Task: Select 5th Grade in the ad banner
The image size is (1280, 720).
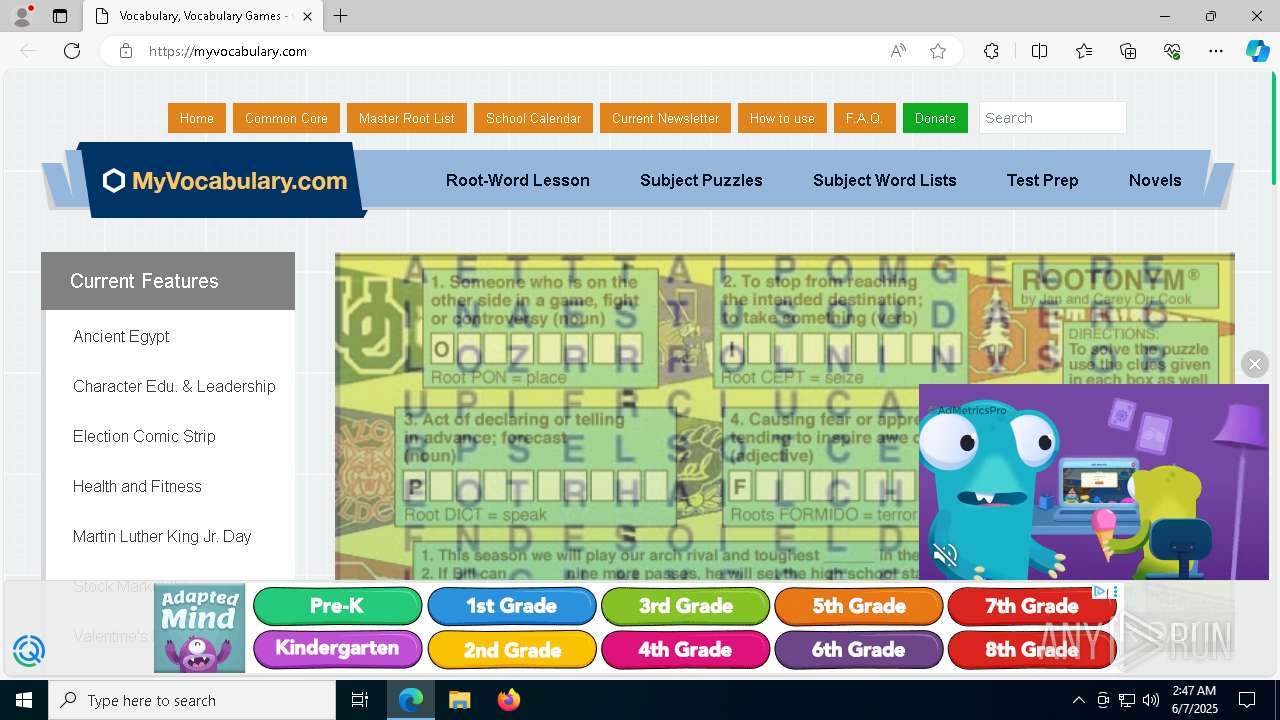Action: (858, 606)
